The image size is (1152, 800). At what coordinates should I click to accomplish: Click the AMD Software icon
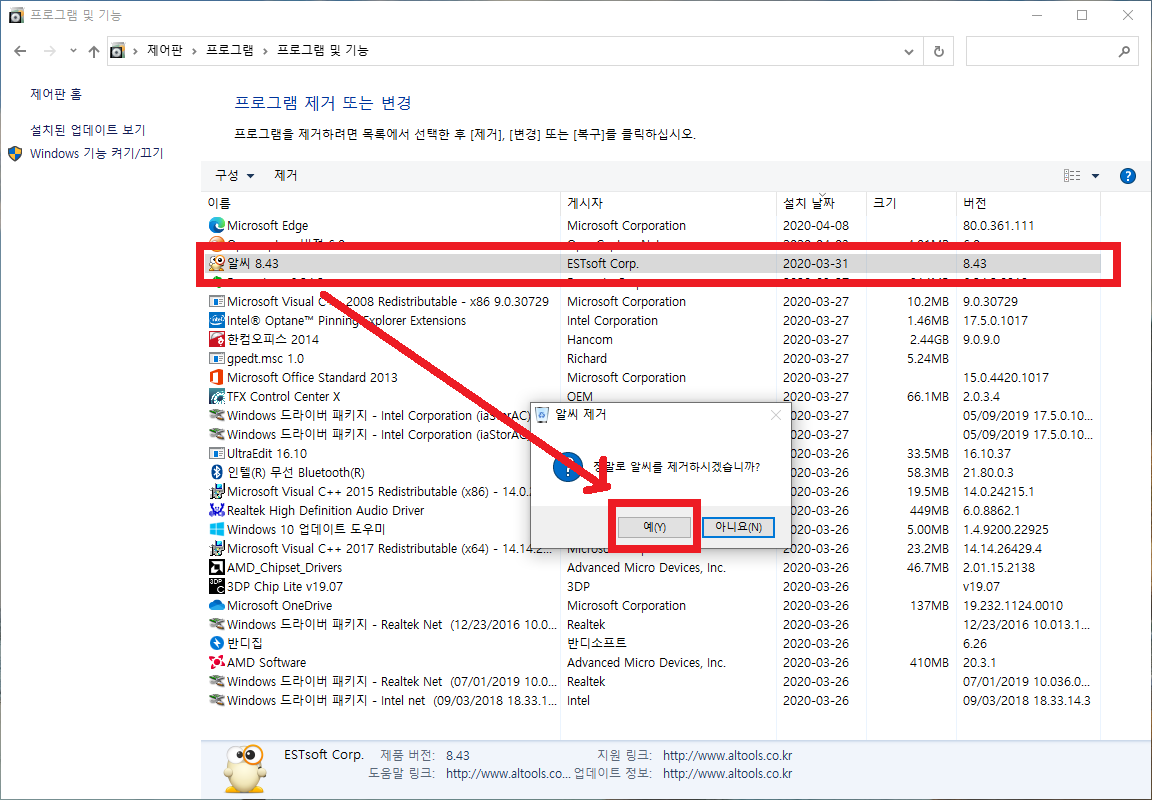click(216, 663)
